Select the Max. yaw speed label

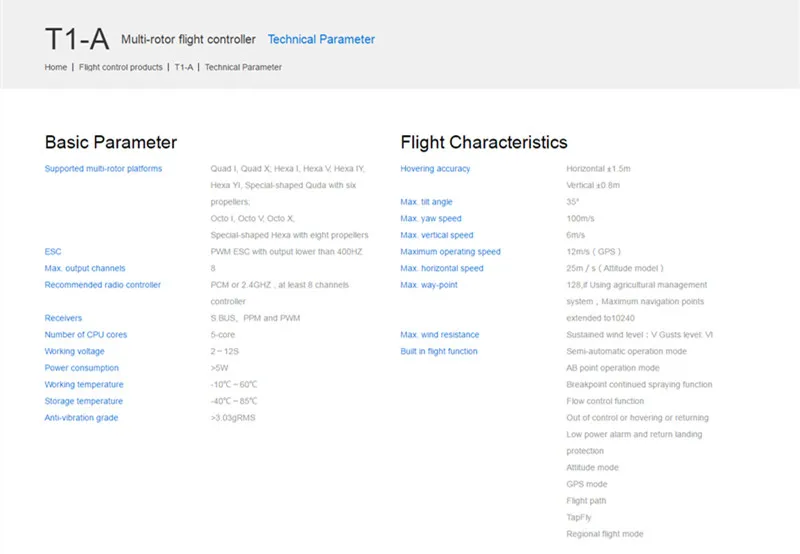[431, 218]
